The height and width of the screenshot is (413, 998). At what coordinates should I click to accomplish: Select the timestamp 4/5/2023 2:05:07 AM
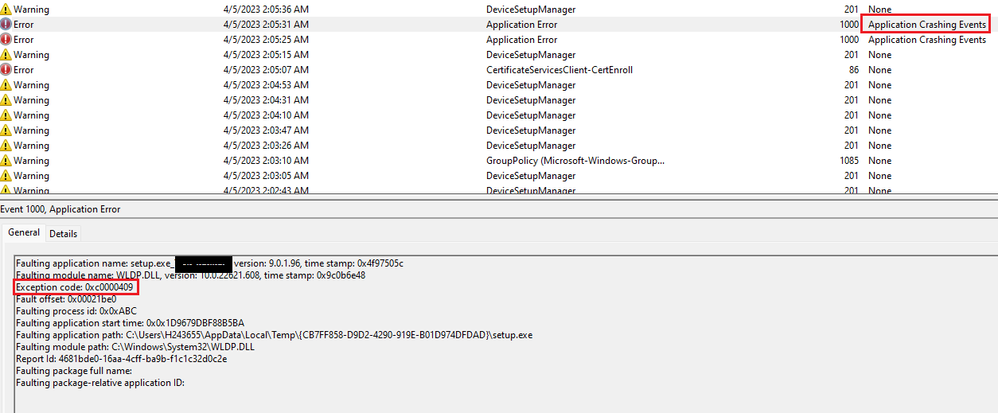pos(266,70)
